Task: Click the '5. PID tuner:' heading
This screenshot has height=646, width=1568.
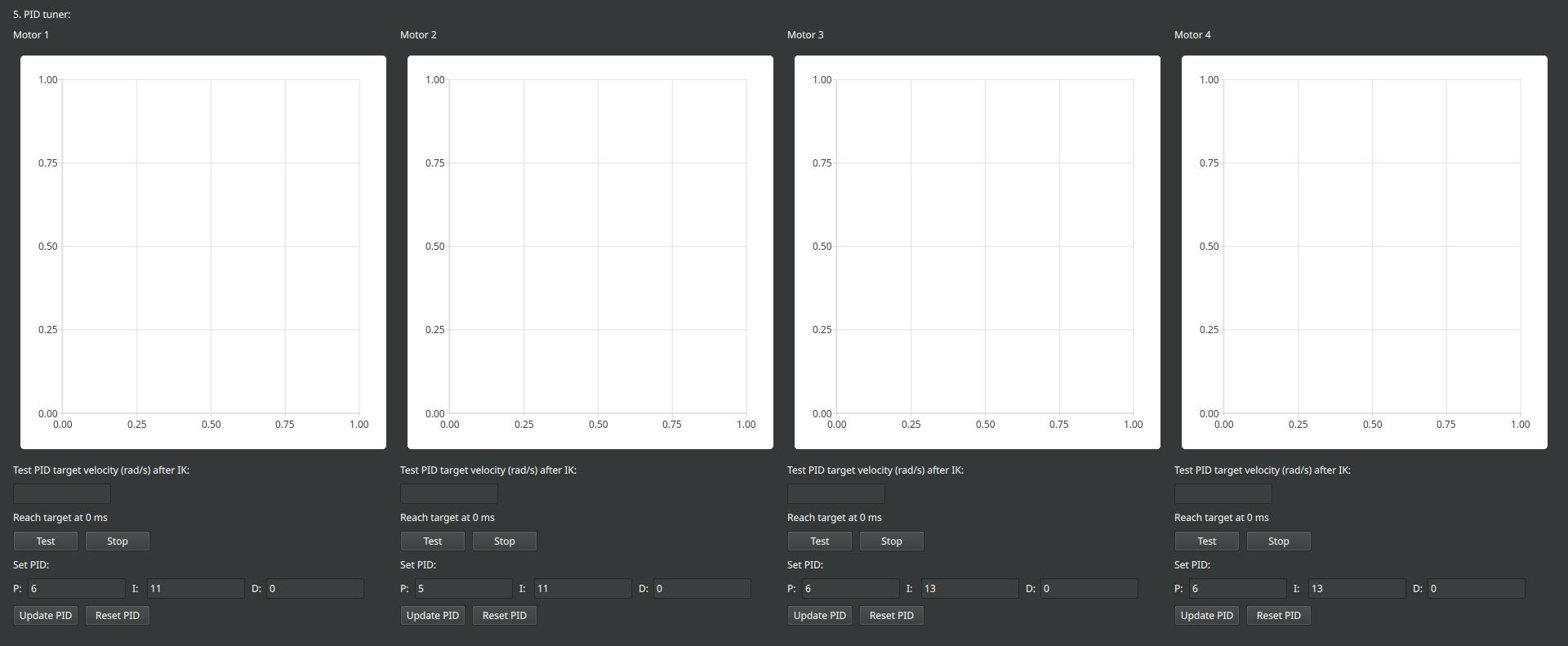Action: point(42,15)
